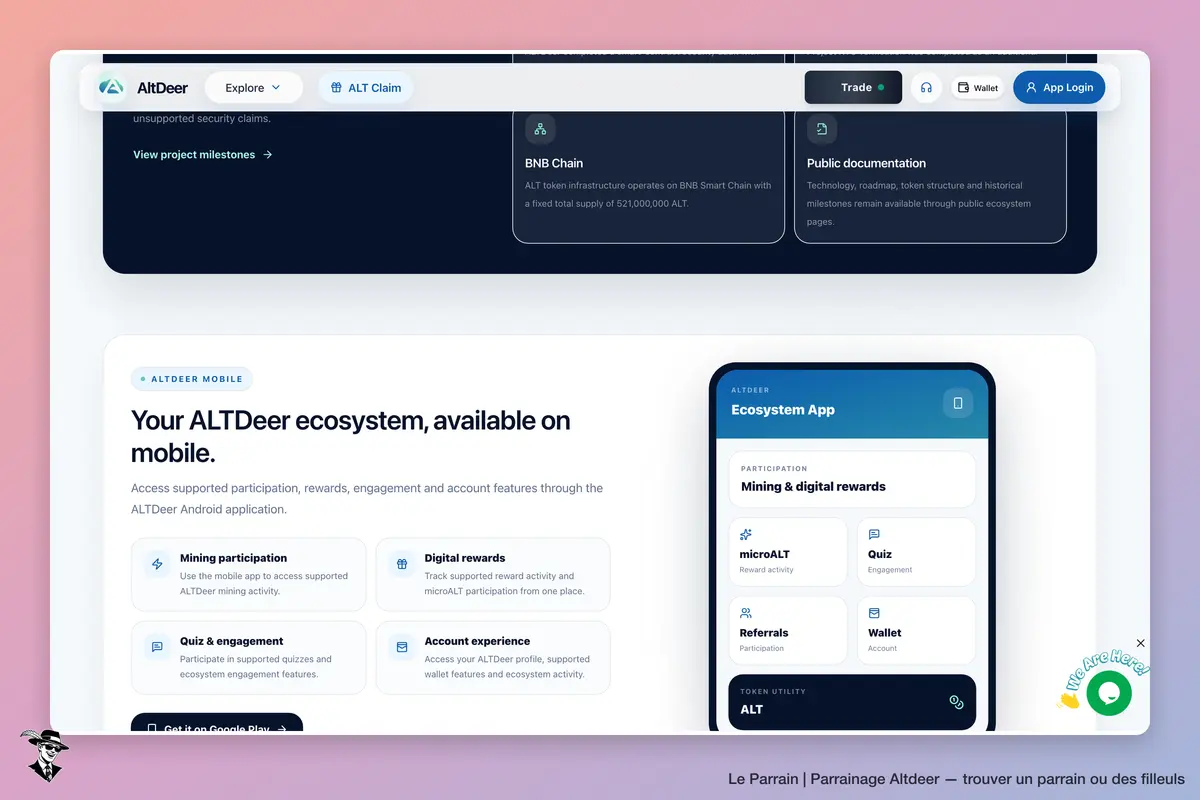Click the Wallet button in header
This screenshot has width=1200, height=800.
[x=977, y=88]
